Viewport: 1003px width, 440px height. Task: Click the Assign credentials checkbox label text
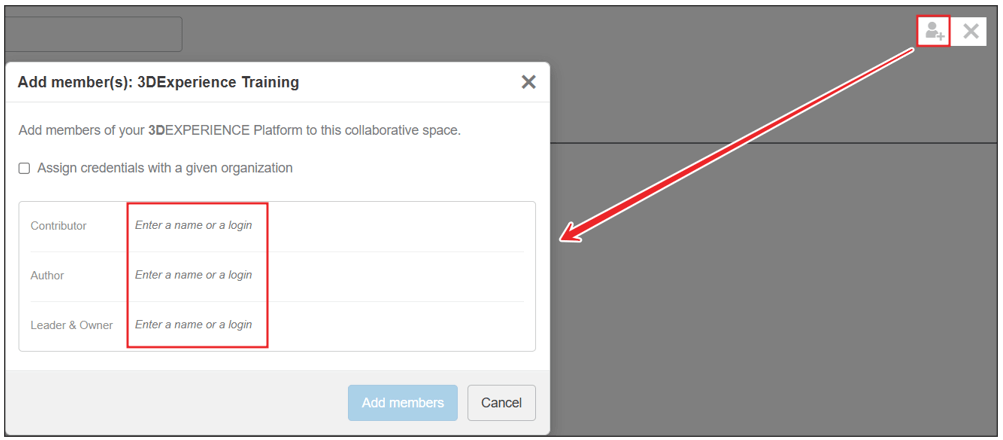[165, 168]
